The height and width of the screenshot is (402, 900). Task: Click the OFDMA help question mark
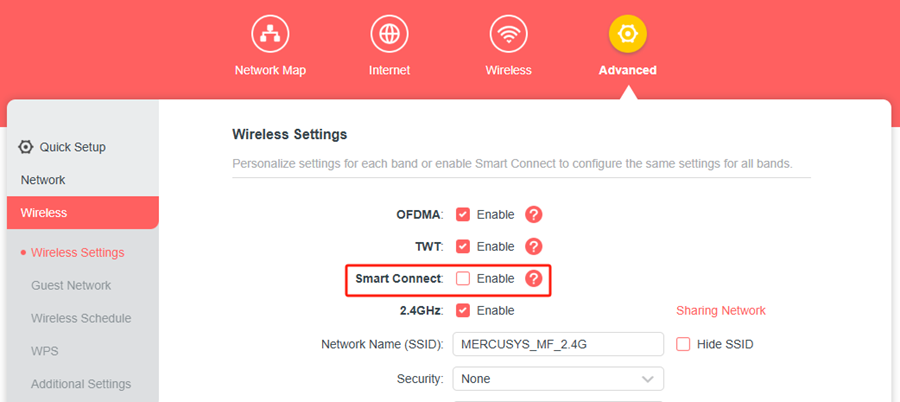click(x=534, y=214)
